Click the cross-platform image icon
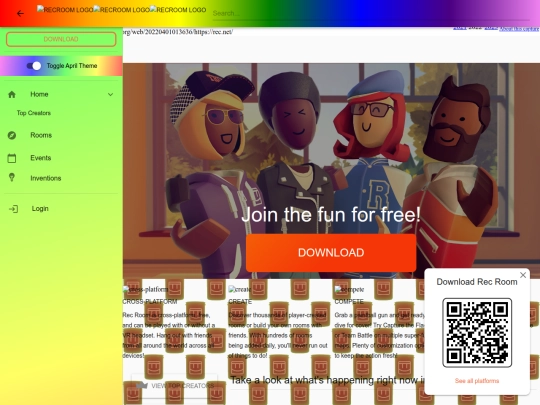 (145, 289)
